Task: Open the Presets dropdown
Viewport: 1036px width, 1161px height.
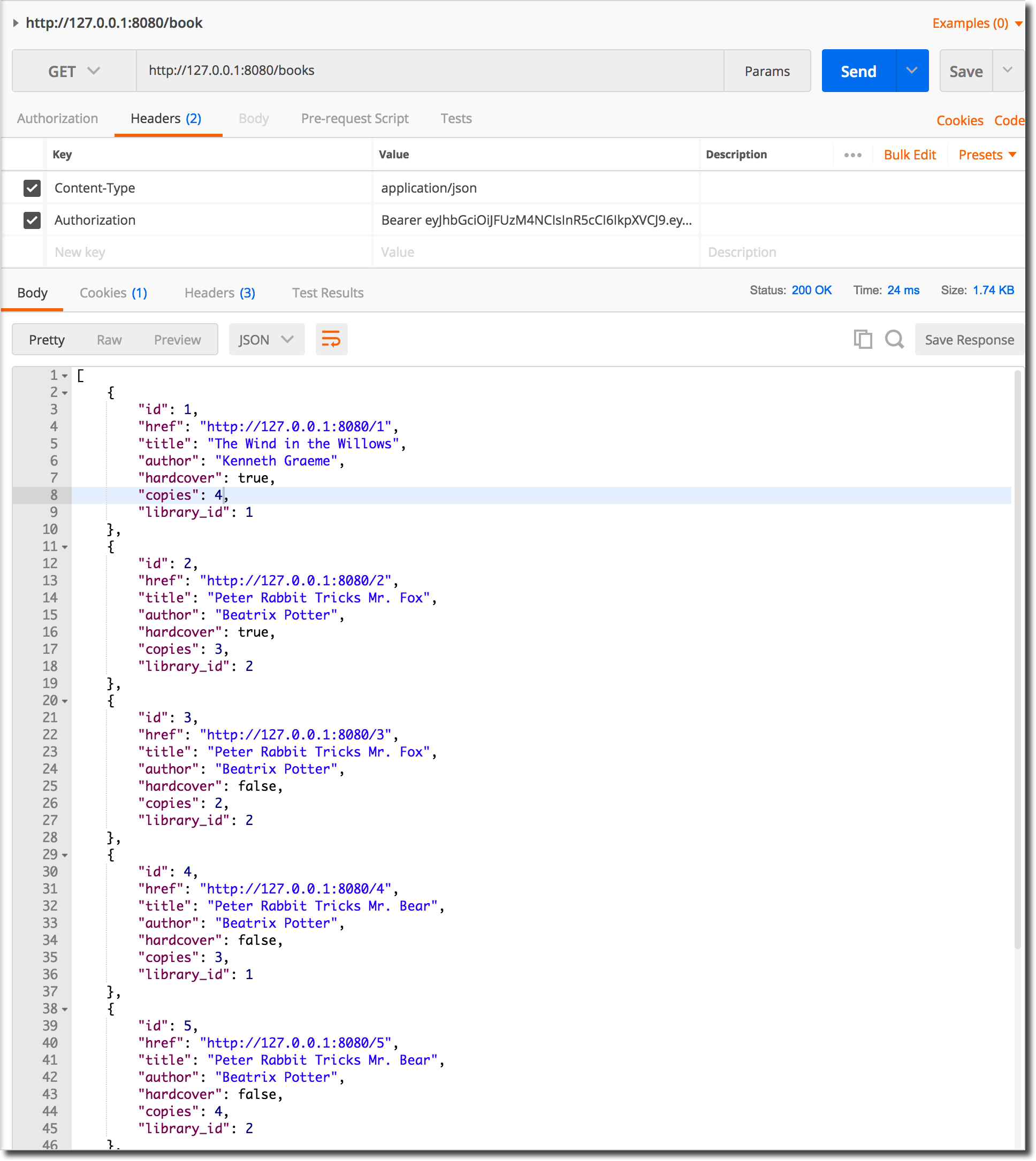Action: click(x=987, y=155)
